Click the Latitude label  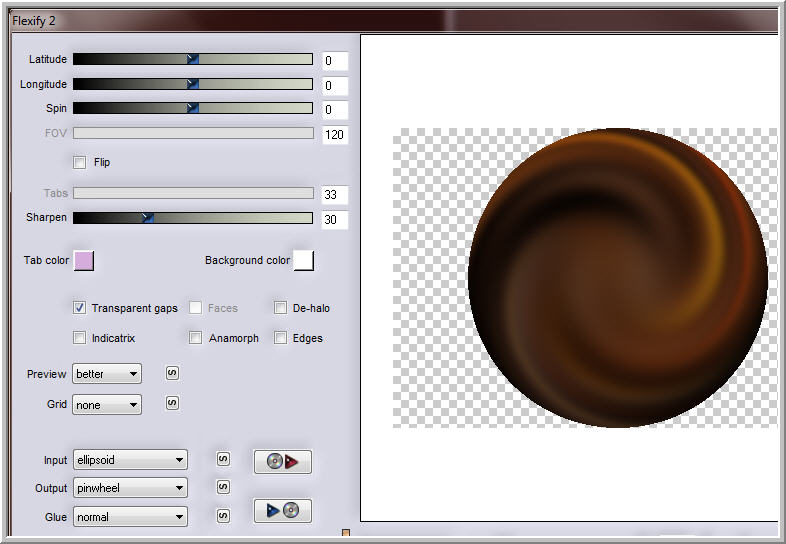click(48, 59)
